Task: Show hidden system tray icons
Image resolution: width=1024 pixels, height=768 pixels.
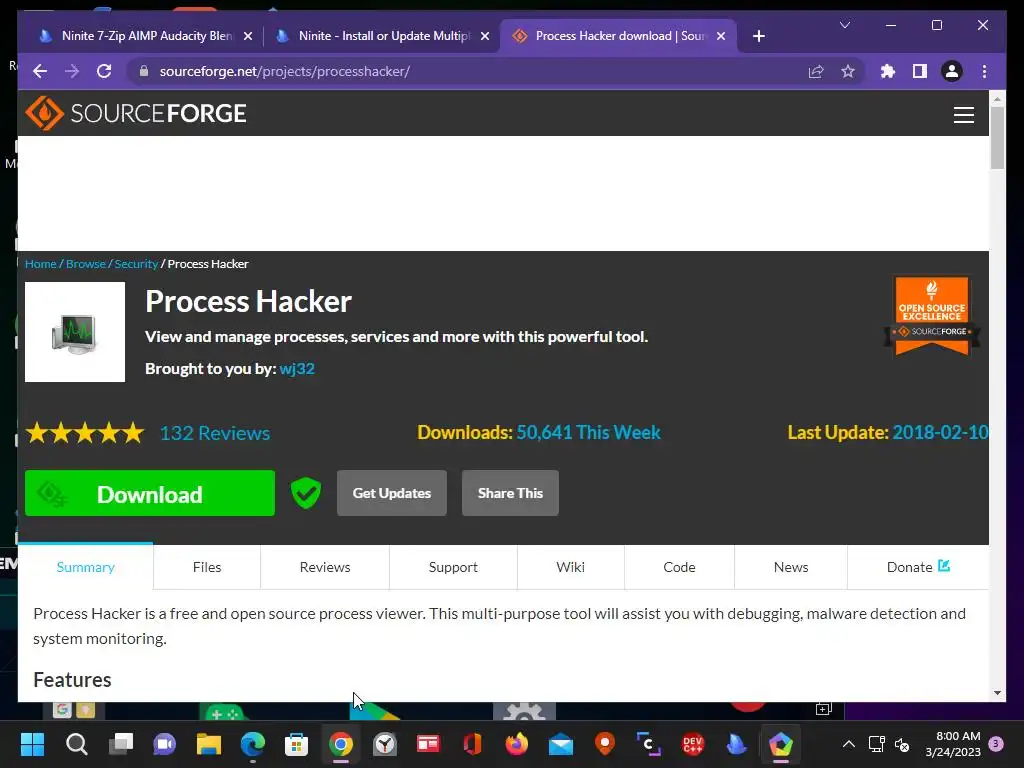Action: tap(848, 744)
